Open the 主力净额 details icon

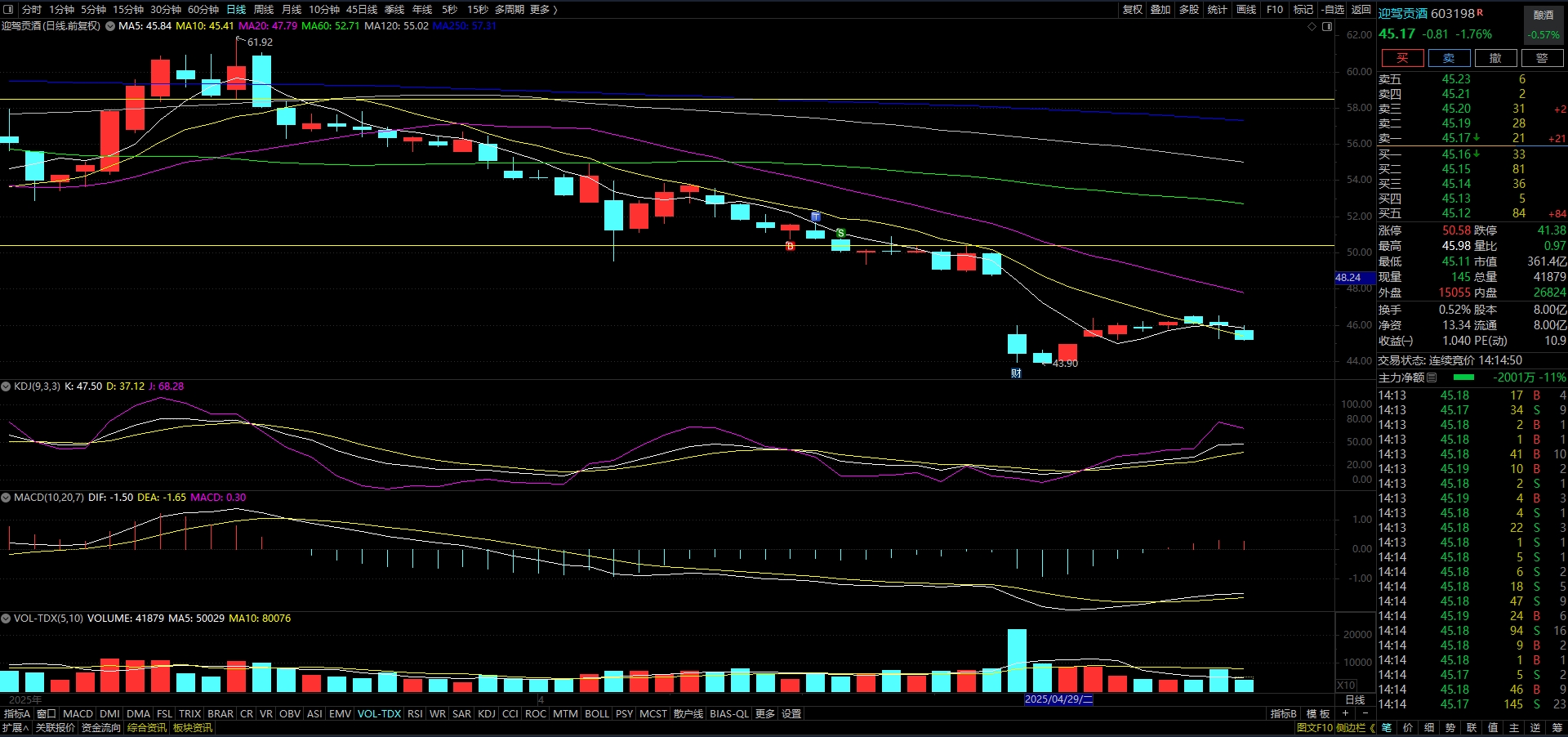tap(1432, 377)
